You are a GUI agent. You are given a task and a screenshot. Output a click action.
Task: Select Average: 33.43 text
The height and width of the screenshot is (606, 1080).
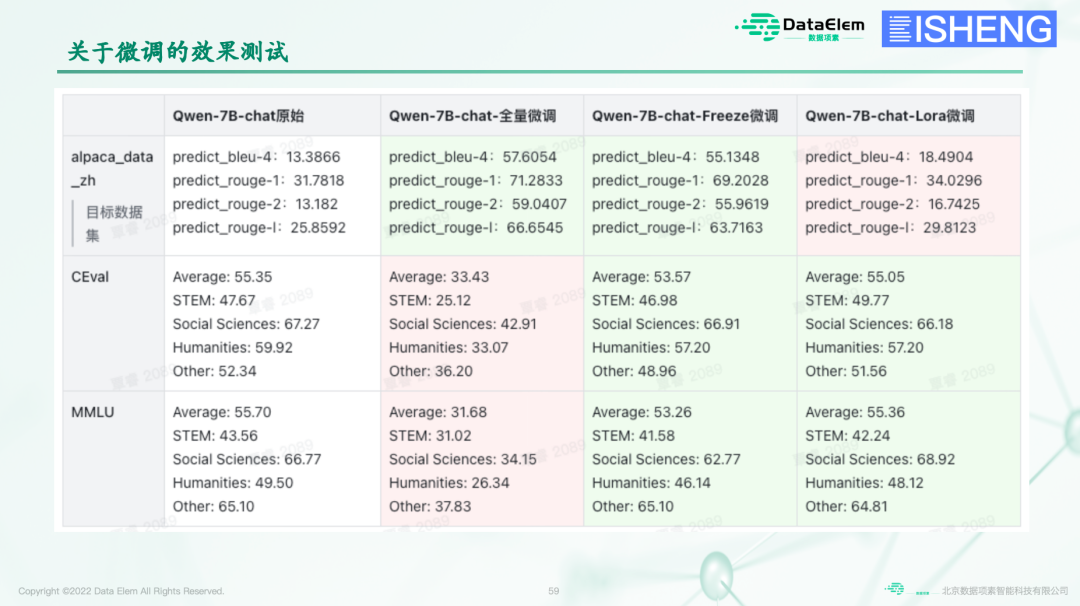tap(439, 277)
